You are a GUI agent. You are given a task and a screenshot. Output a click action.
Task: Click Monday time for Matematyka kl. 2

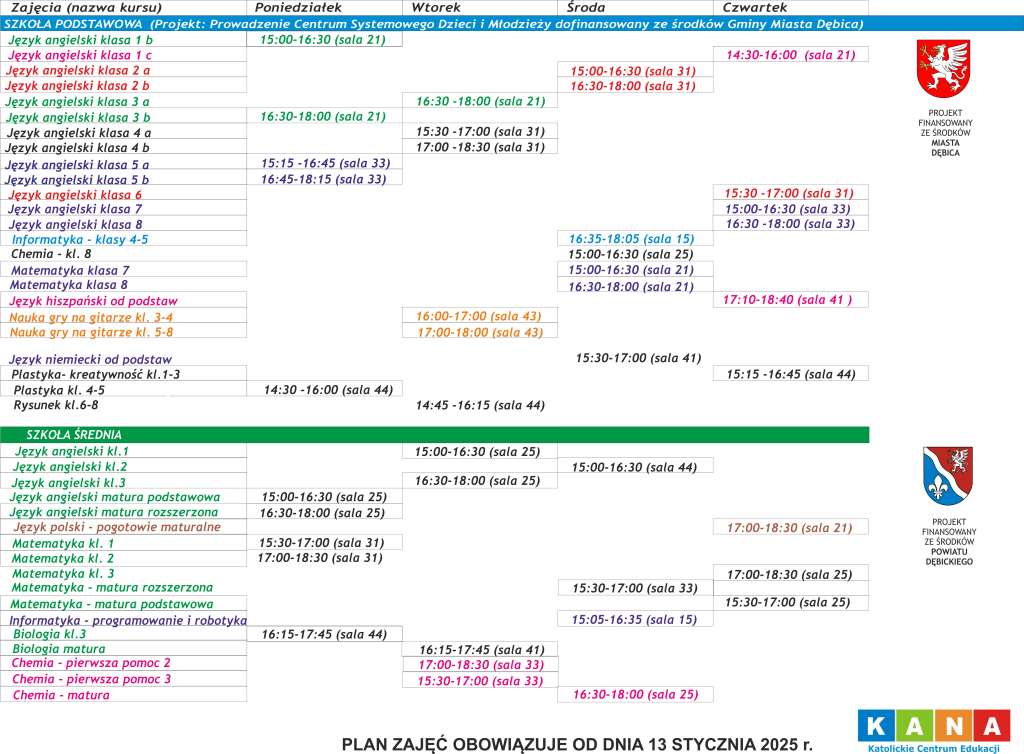click(320, 558)
